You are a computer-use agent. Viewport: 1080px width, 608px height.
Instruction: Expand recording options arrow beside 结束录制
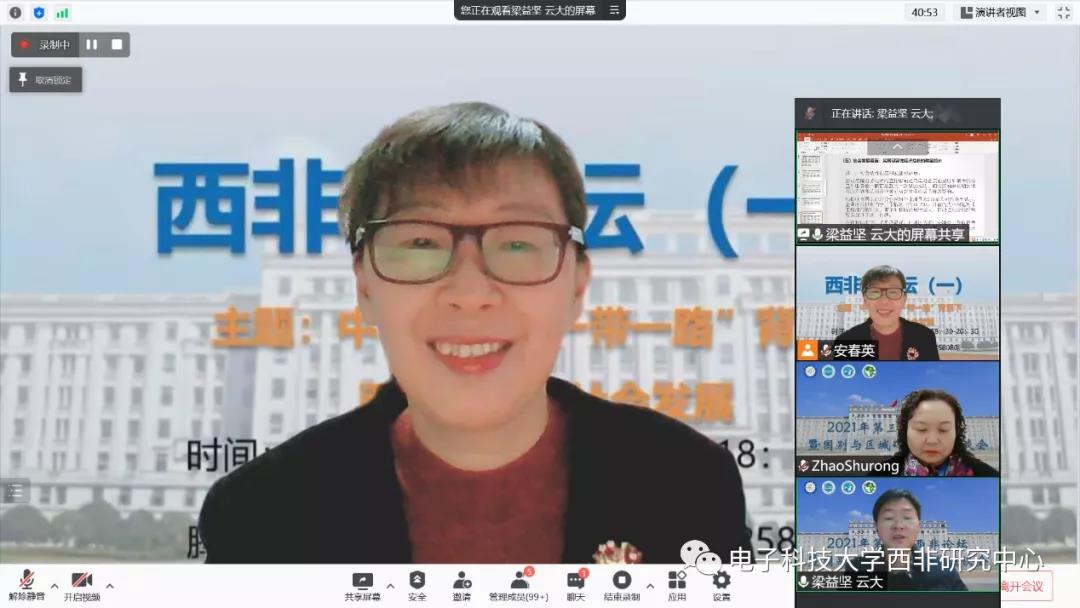(x=650, y=586)
